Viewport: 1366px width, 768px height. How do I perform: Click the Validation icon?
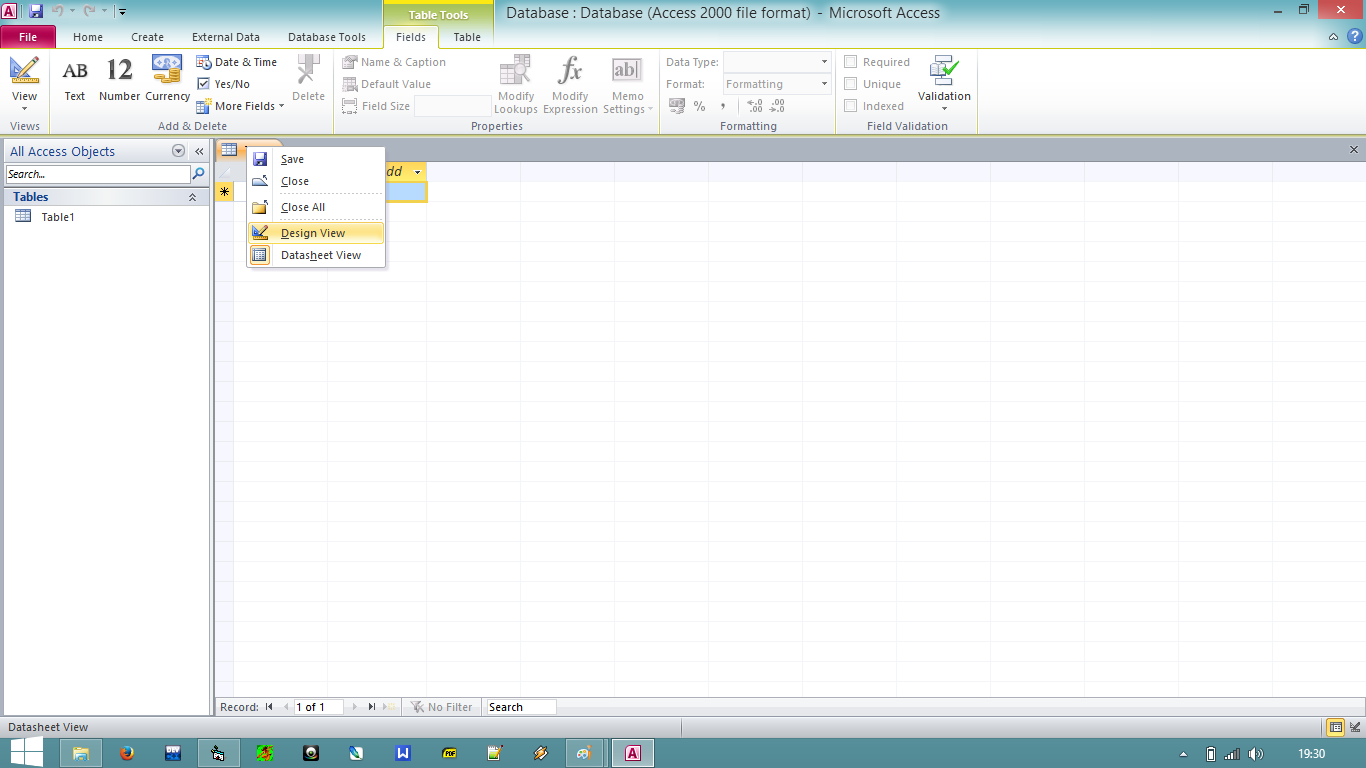pos(944,72)
